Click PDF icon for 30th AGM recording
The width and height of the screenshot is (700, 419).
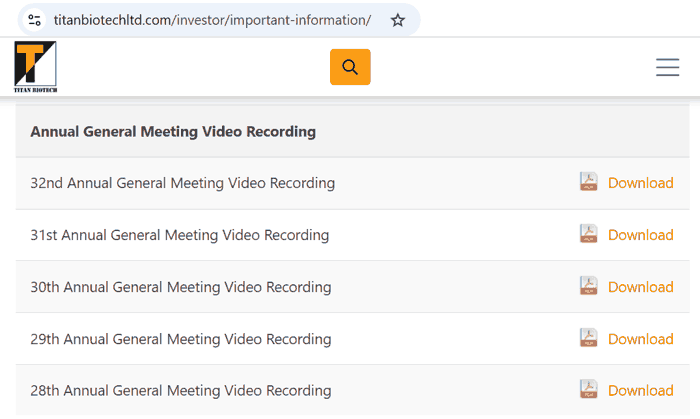click(588, 286)
